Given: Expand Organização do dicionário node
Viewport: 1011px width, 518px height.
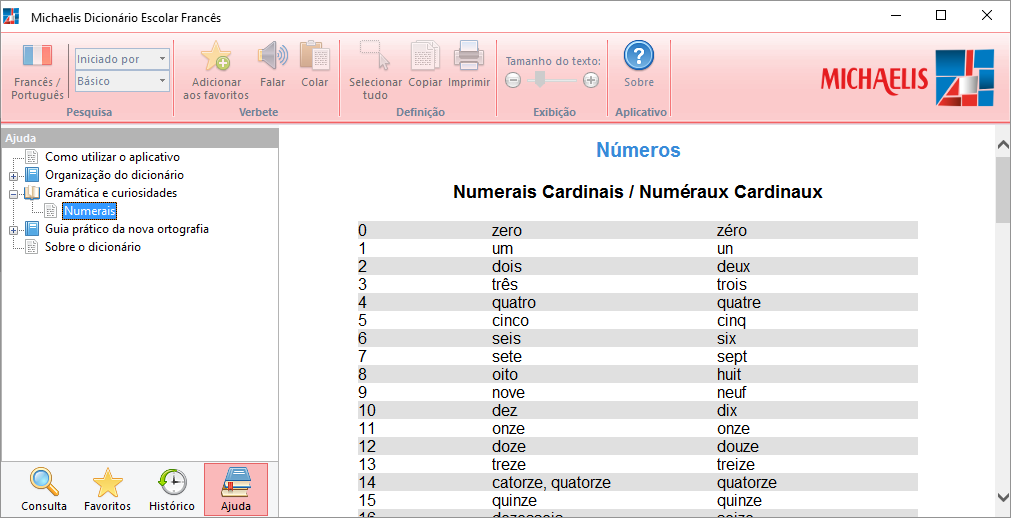Looking at the screenshot, I should click(x=13, y=175).
